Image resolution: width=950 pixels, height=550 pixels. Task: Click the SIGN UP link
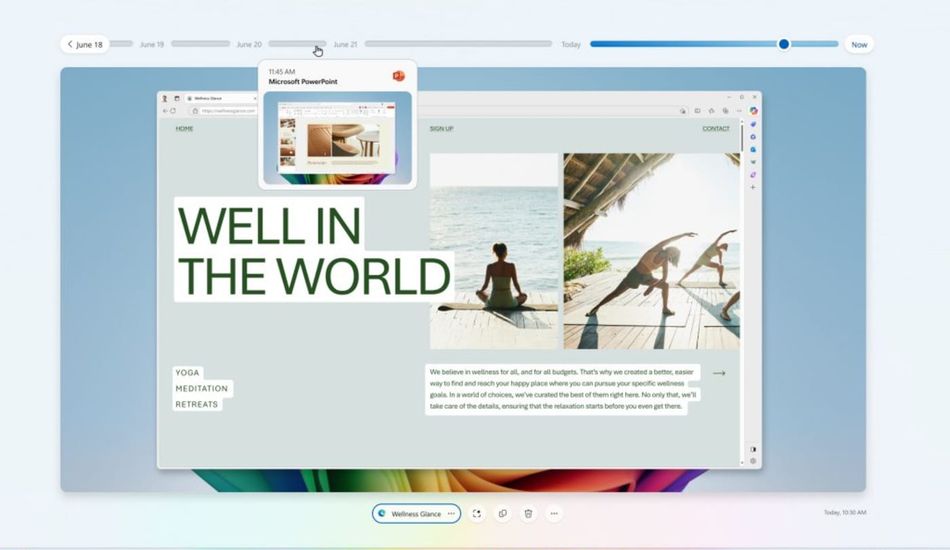click(441, 128)
